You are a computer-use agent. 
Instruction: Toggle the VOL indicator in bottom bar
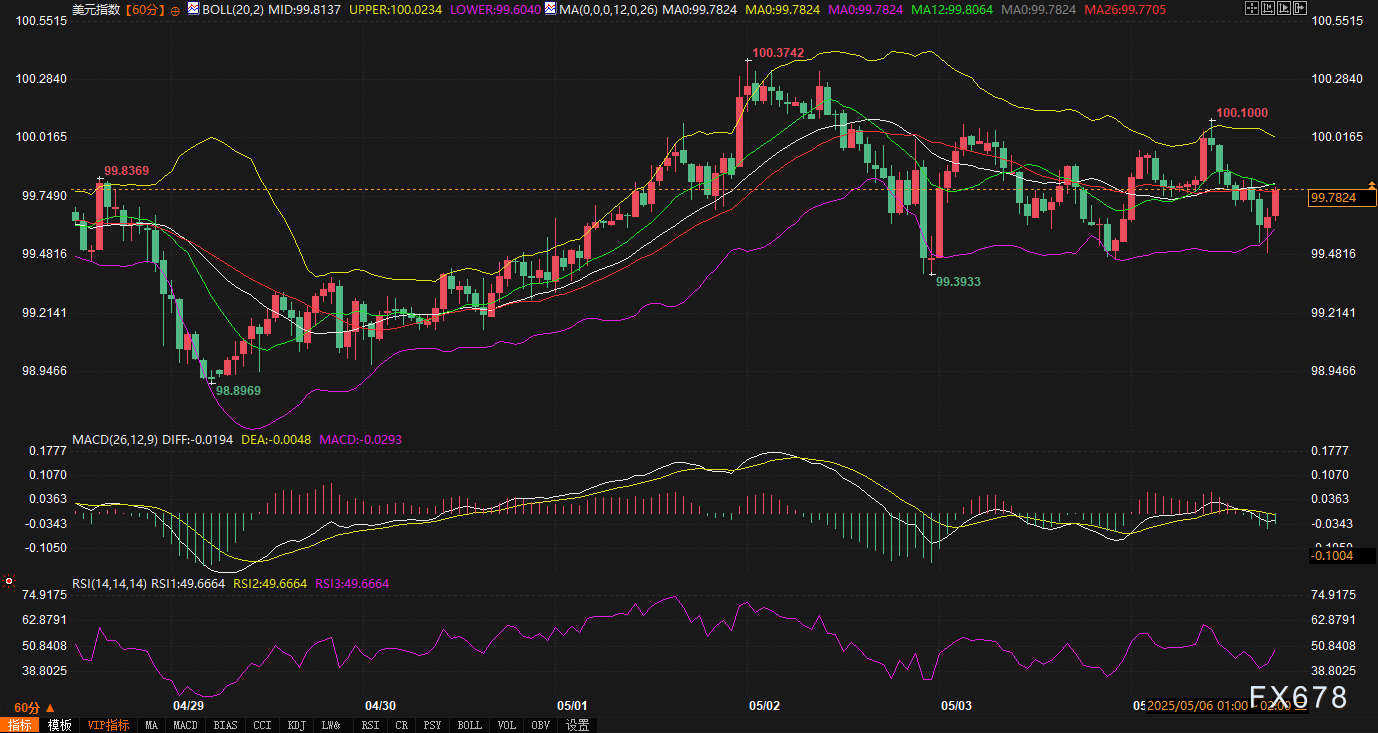tap(507, 725)
